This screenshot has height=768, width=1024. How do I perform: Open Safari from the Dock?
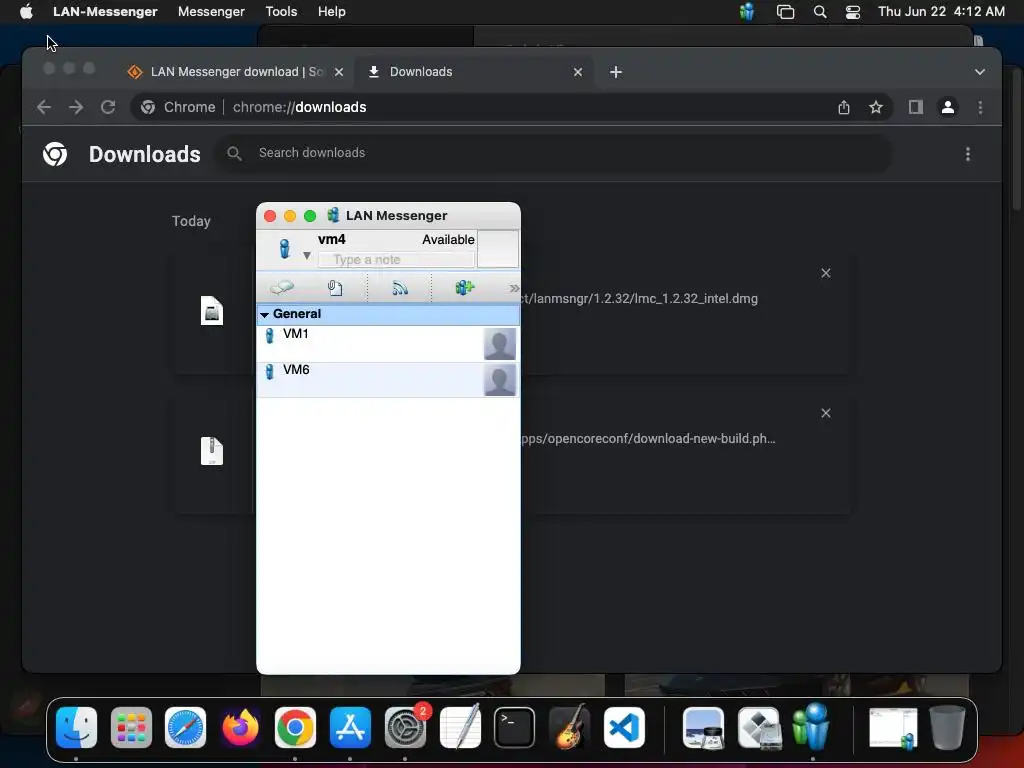(x=185, y=728)
